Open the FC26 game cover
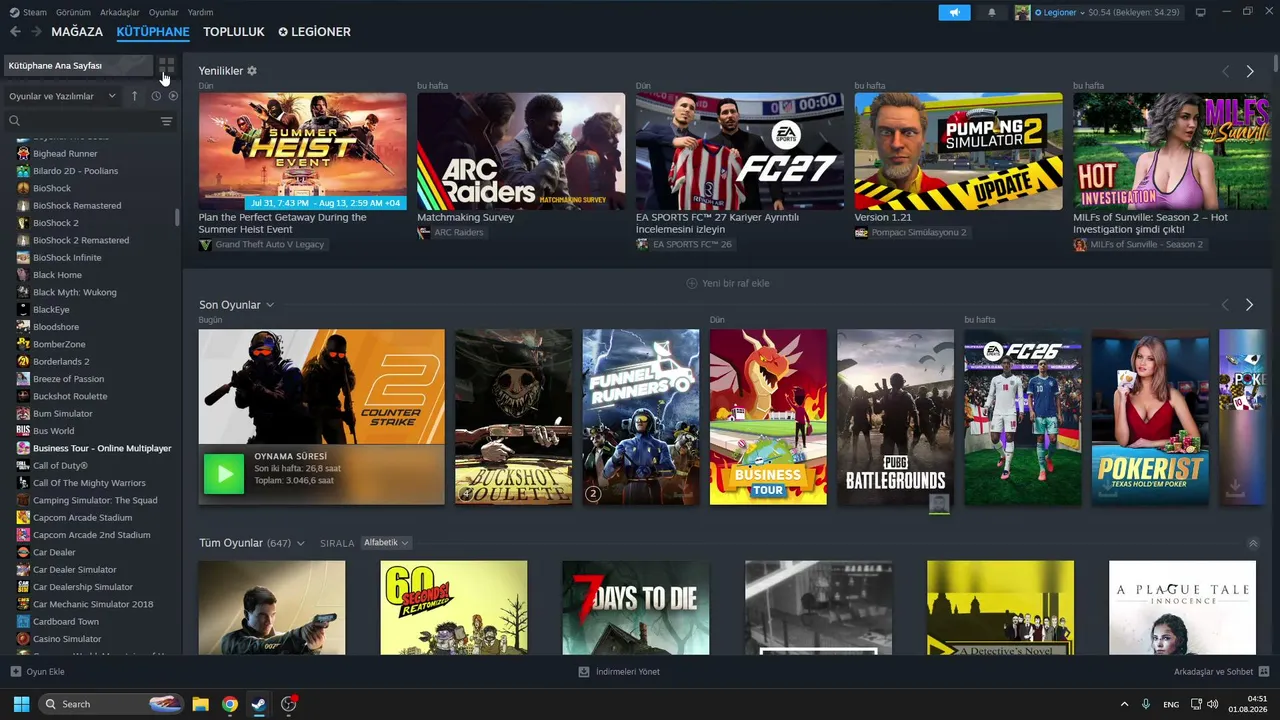 pos(1023,417)
